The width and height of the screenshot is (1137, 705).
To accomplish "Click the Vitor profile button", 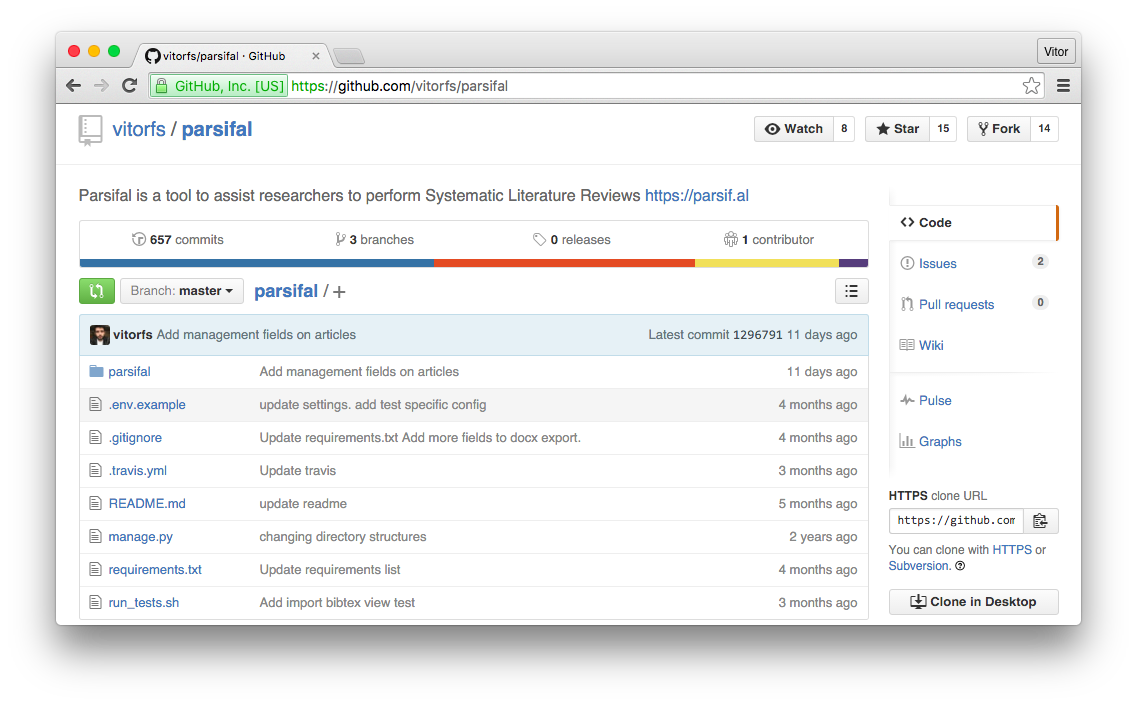I will [1056, 51].
